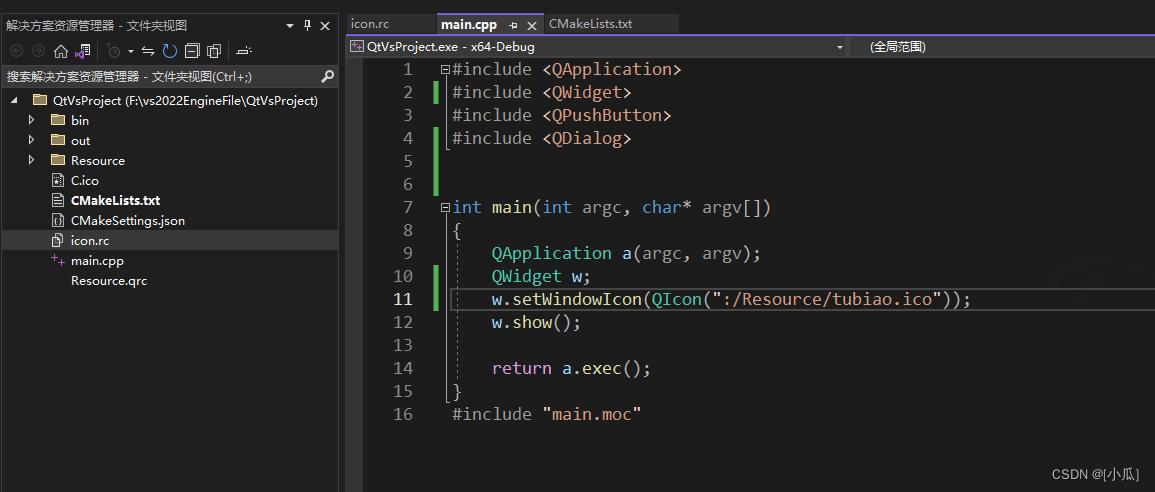This screenshot has height=492, width=1155.
Task: Collapse the main function at line 7
Action: 444,208
